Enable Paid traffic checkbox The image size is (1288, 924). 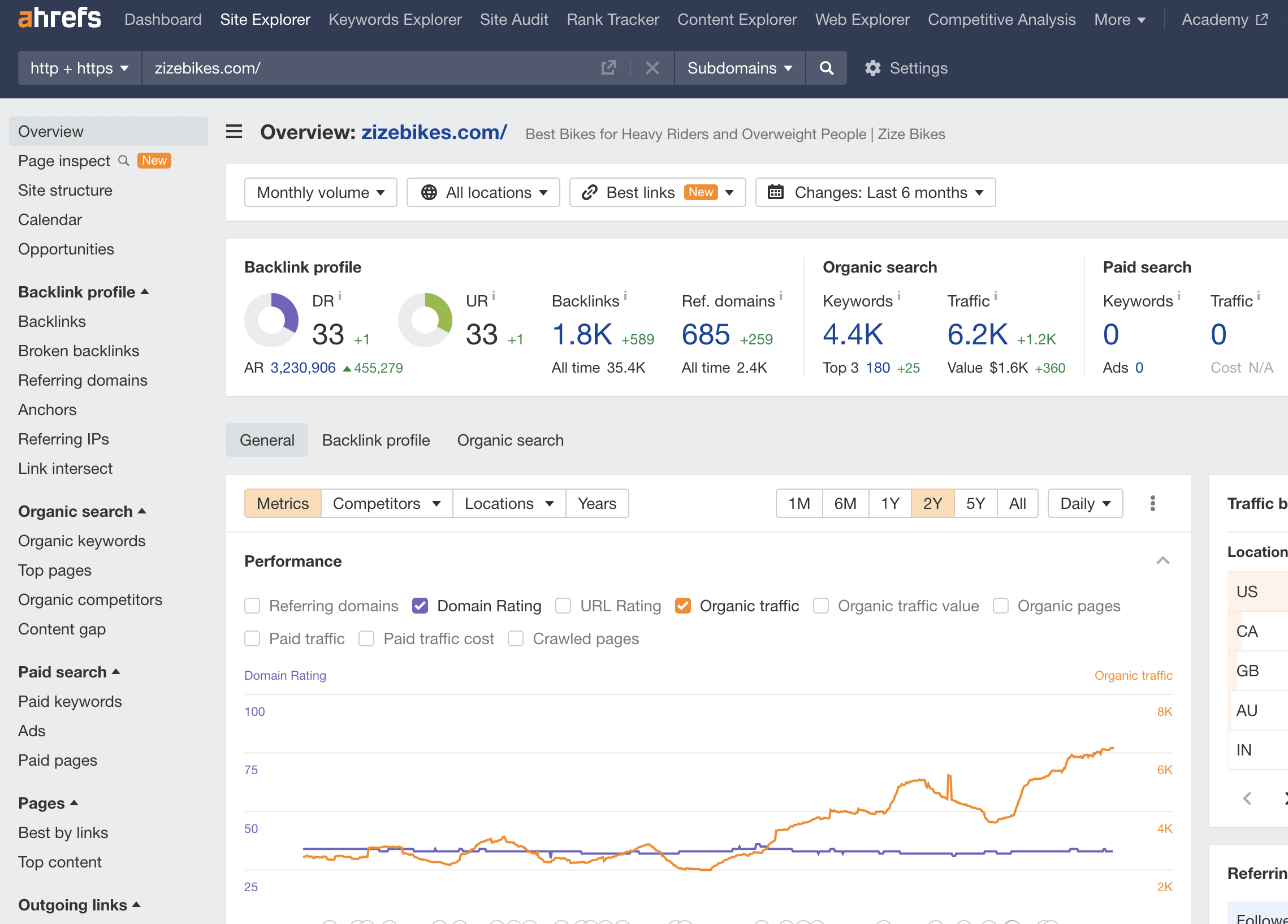click(252, 639)
